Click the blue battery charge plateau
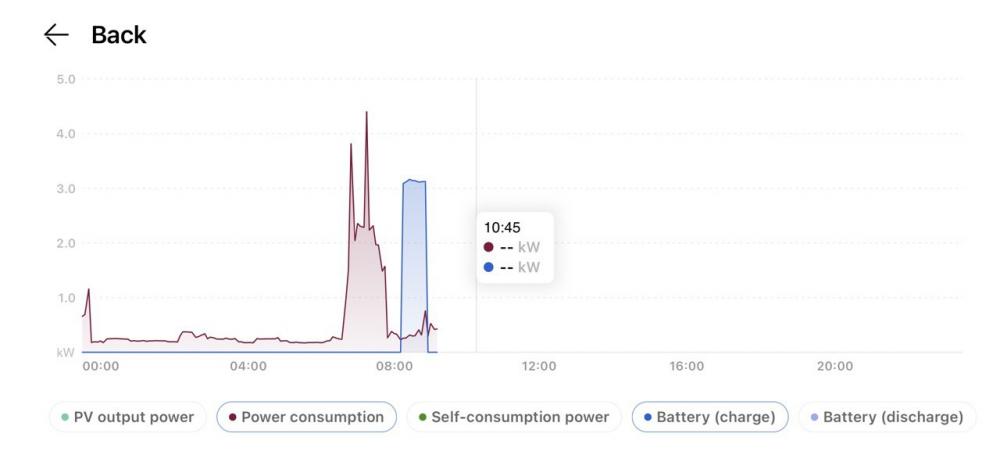 pyautogui.click(x=415, y=182)
